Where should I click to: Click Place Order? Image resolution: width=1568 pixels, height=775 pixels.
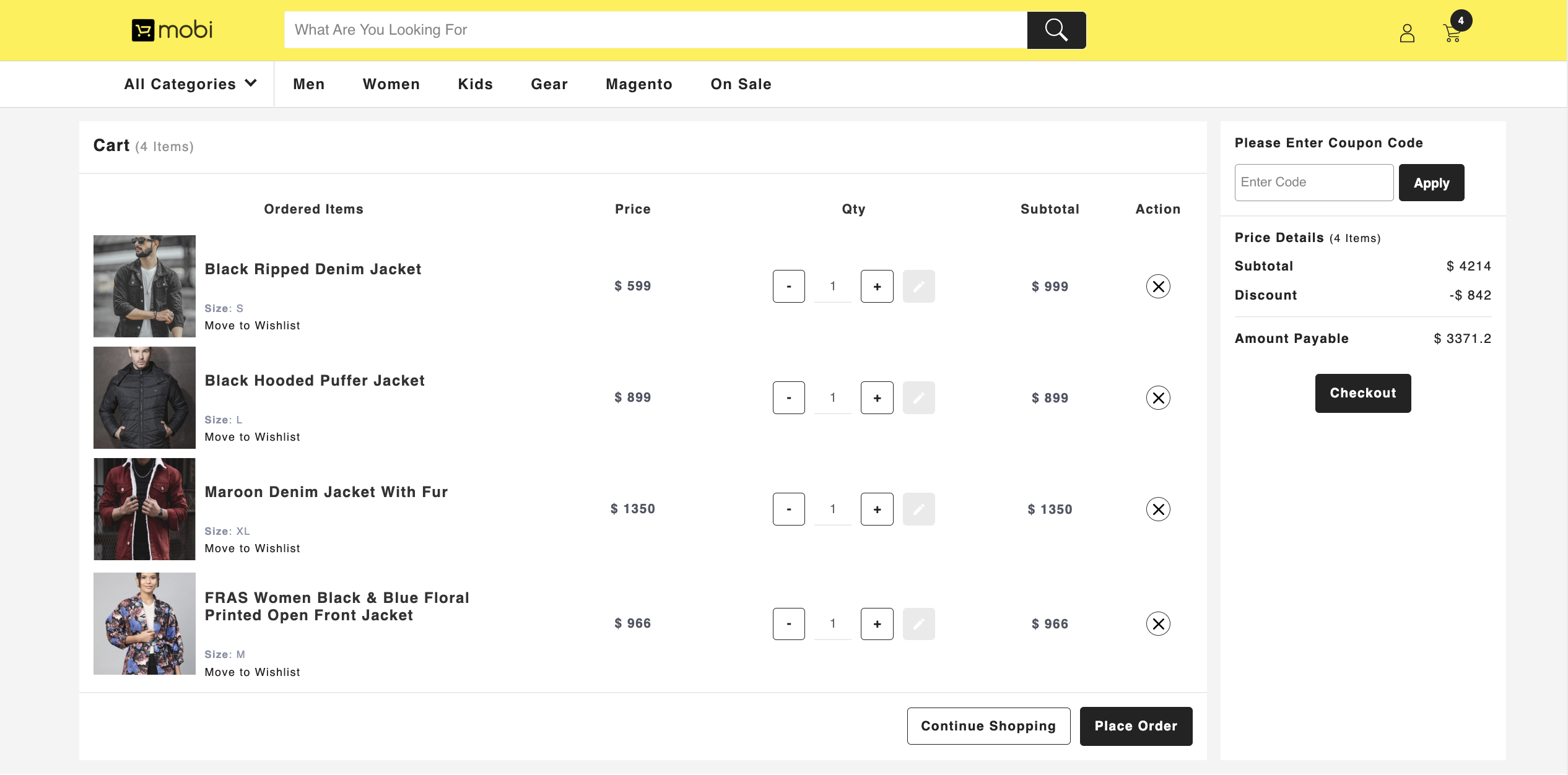(1136, 725)
